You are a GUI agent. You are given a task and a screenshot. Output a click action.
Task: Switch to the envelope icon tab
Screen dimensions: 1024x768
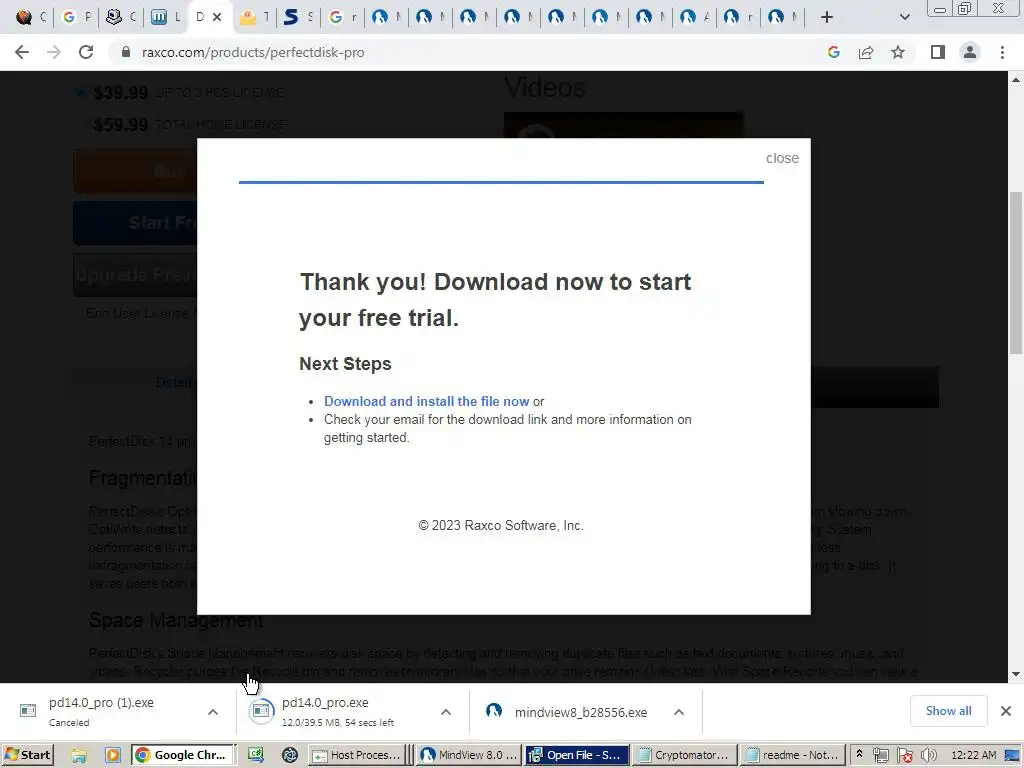click(254, 17)
